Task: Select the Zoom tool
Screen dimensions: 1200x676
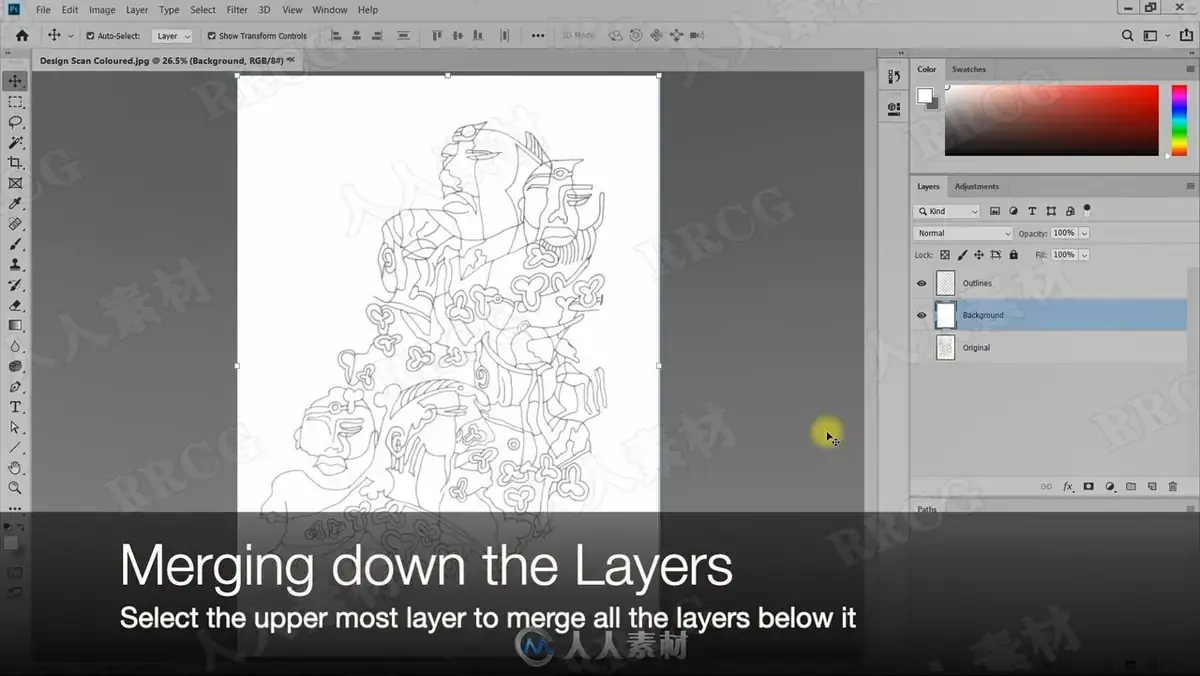Action: [15, 488]
